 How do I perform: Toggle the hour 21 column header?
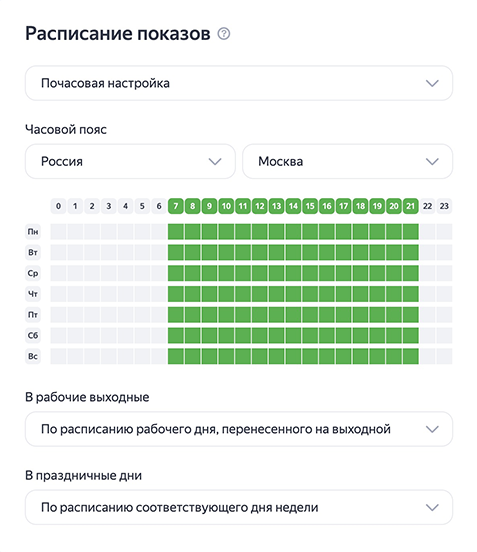[x=411, y=206]
